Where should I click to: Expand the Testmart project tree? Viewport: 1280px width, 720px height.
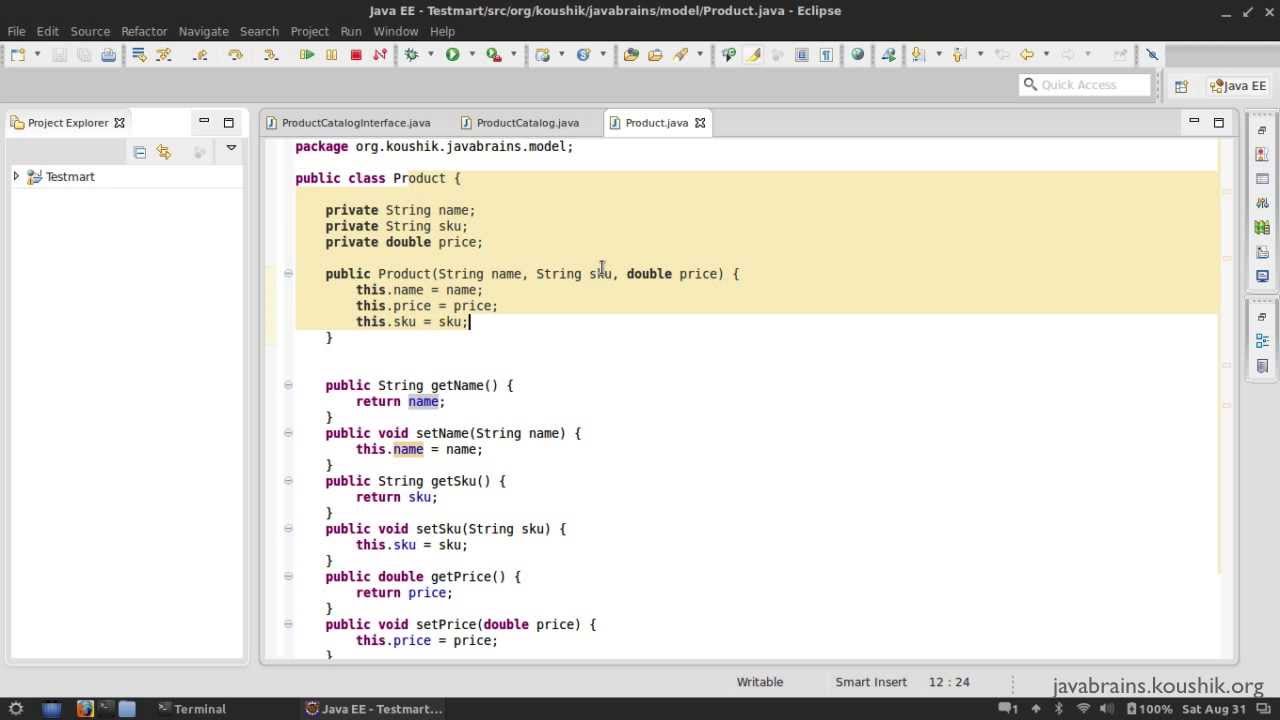(16, 176)
